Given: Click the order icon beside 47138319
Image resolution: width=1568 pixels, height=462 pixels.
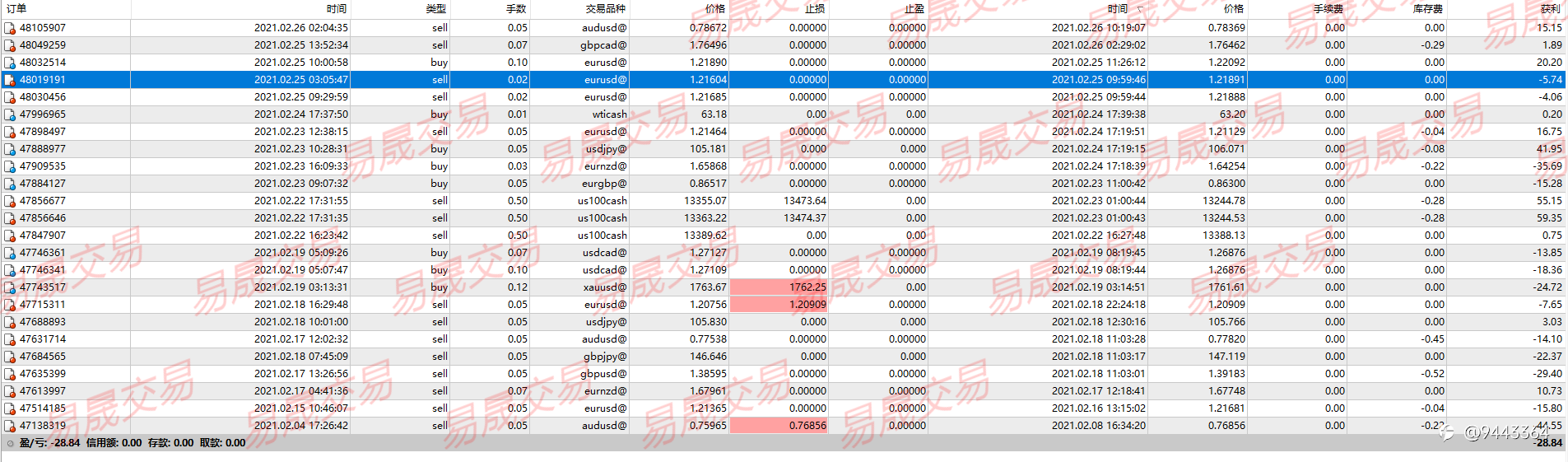Looking at the screenshot, I should pos(10,426).
